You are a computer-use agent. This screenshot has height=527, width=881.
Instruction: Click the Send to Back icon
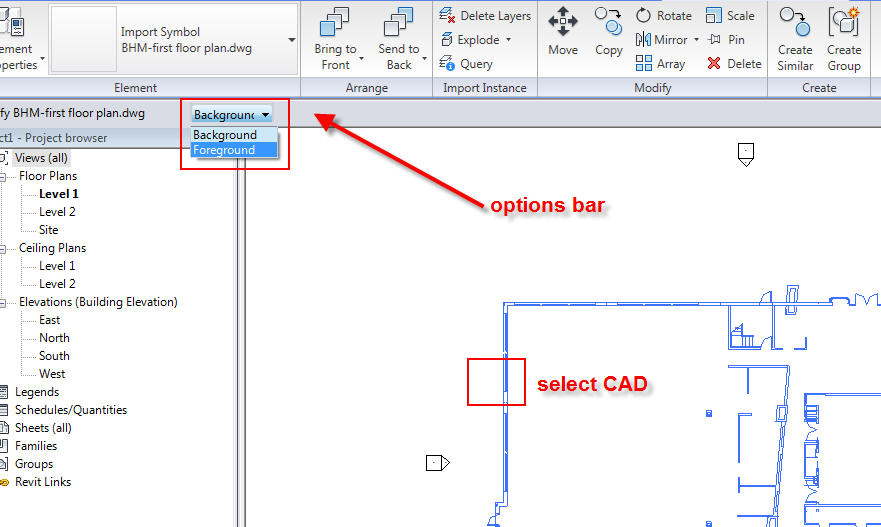click(x=398, y=22)
